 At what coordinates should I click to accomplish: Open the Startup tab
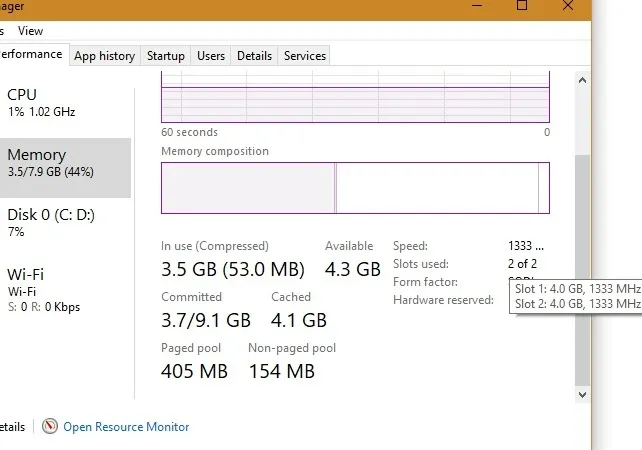pos(166,56)
